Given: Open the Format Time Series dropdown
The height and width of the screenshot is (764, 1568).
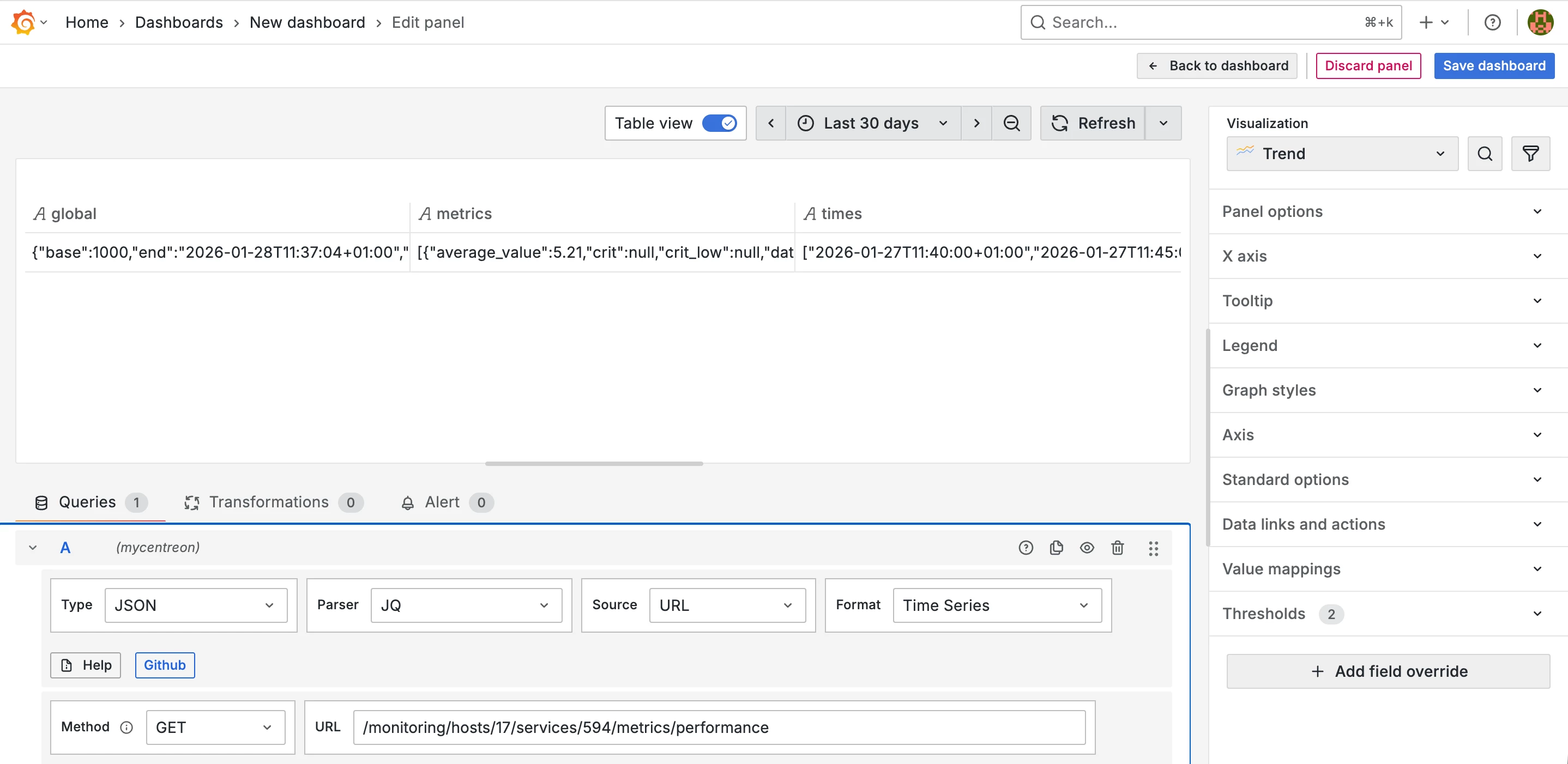Looking at the screenshot, I should pyautogui.click(x=997, y=605).
